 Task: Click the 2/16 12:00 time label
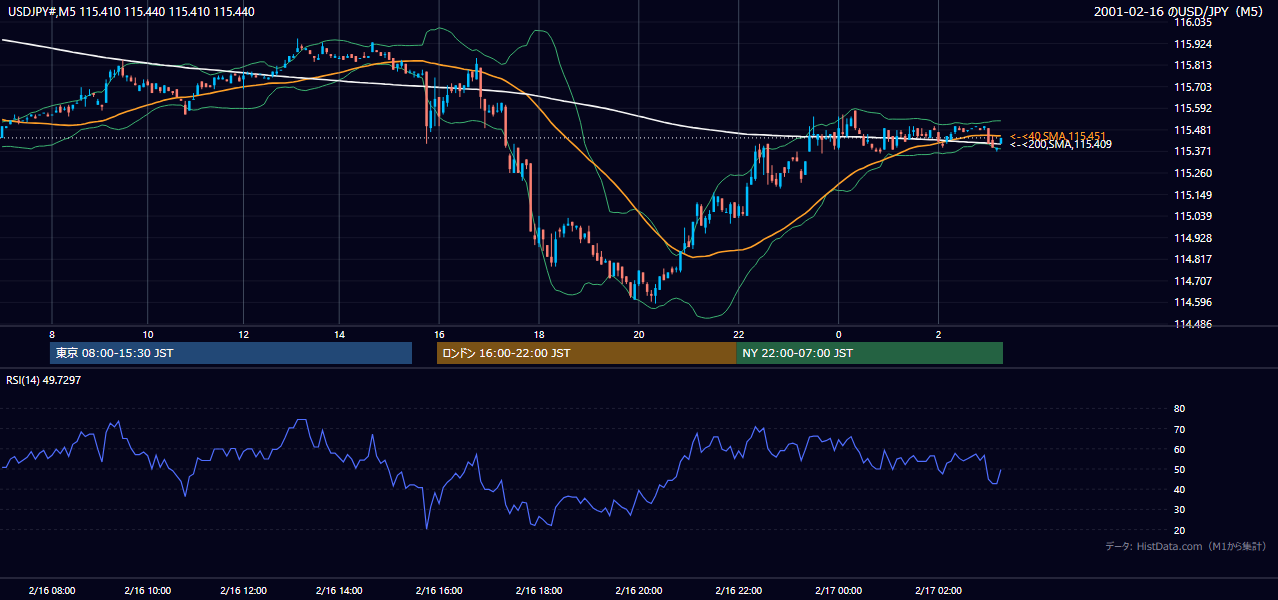[x=243, y=591]
